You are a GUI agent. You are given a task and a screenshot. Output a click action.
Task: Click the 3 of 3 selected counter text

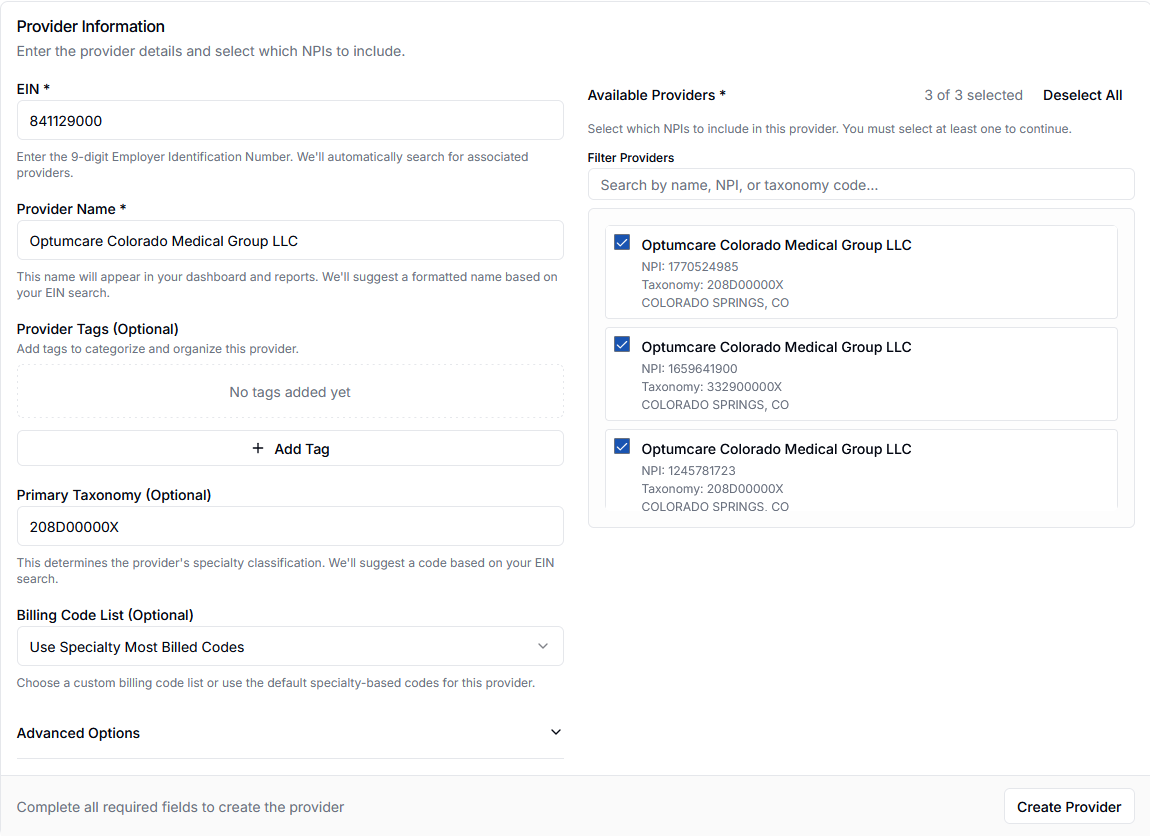(973, 95)
